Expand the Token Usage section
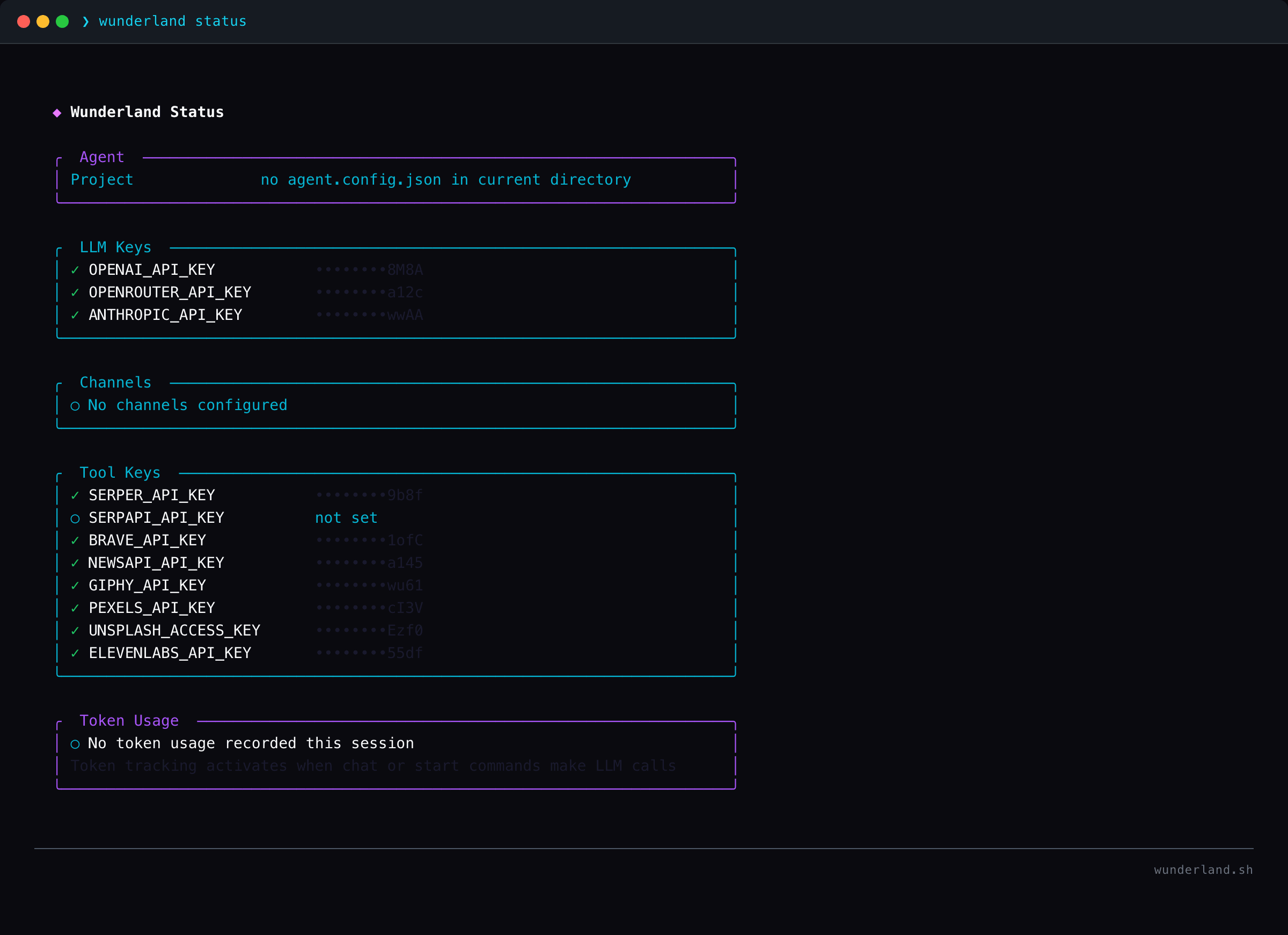This screenshot has height=935, width=1288. (x=129, y=720)
